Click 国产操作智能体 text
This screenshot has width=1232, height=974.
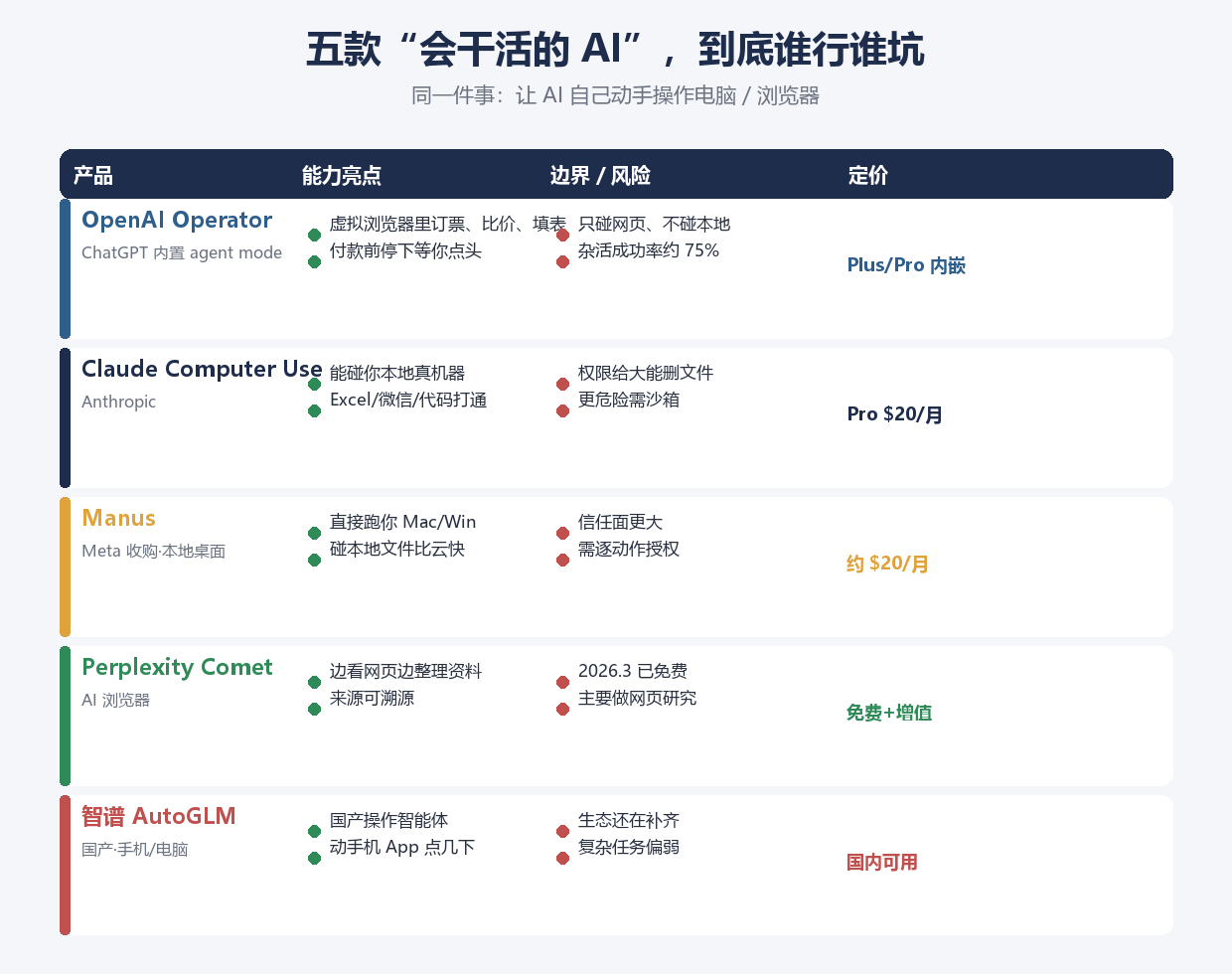[388, 820]
